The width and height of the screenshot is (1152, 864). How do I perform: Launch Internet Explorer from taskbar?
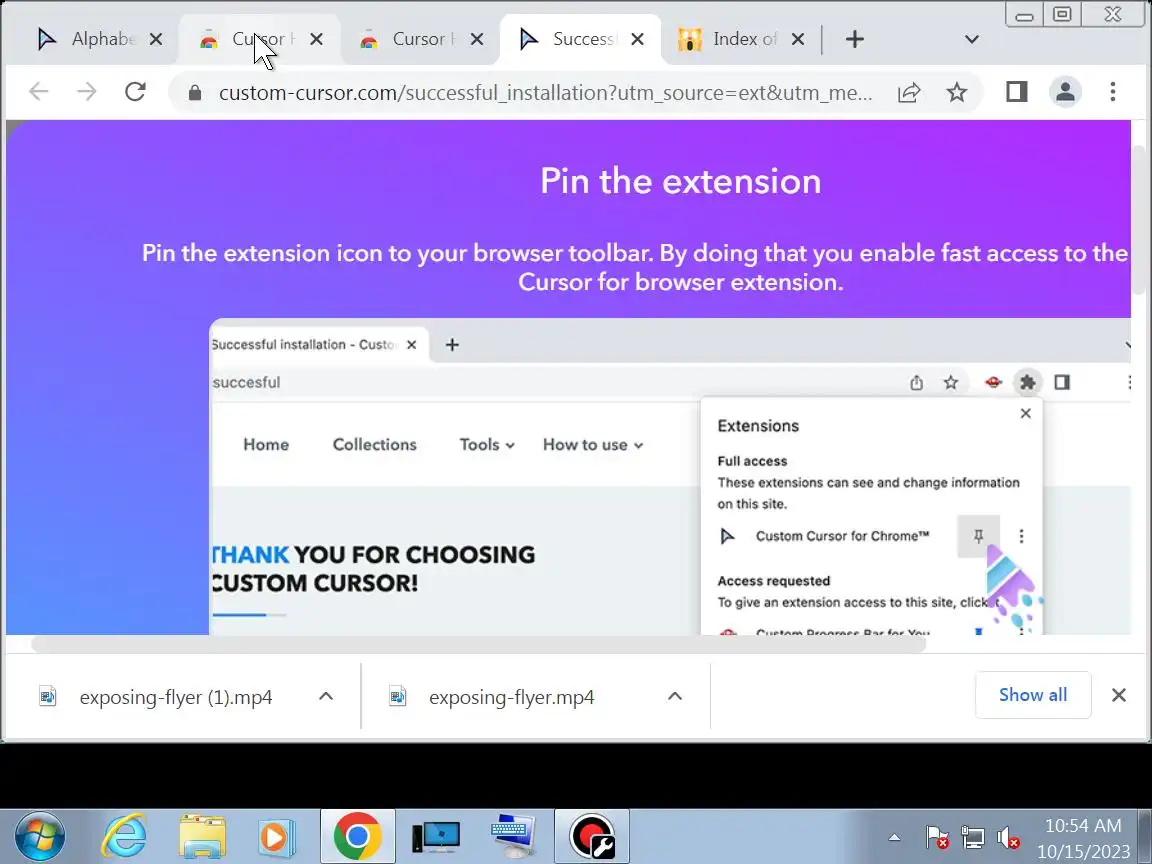click(123, 836)
